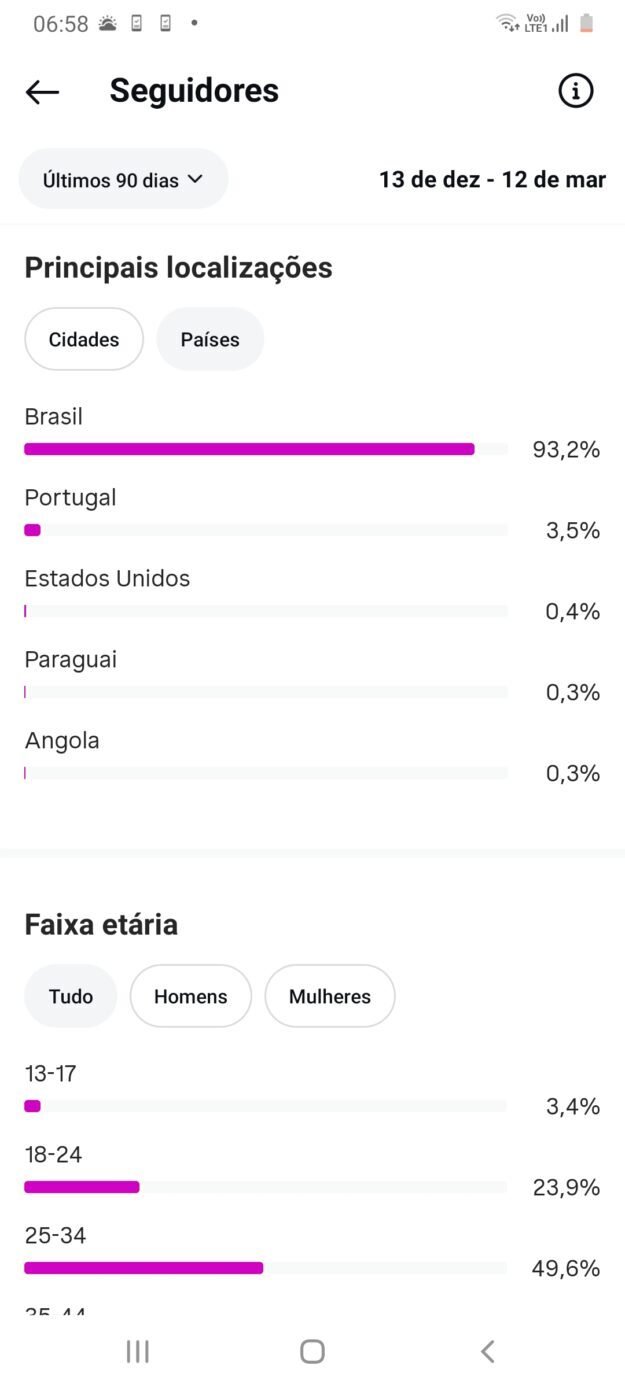Tap the Android back navigation arrow

(487, 1351)
